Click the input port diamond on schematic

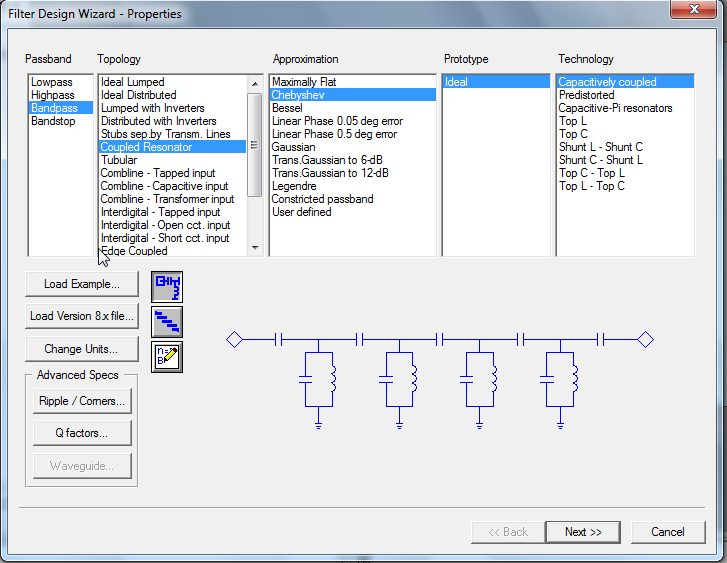(x=234, y=340)
